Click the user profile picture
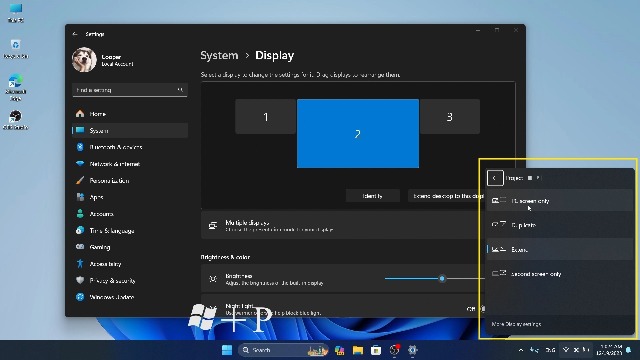Image resolution: width=640 pixels, height=360 pixels. pos(84,60)
